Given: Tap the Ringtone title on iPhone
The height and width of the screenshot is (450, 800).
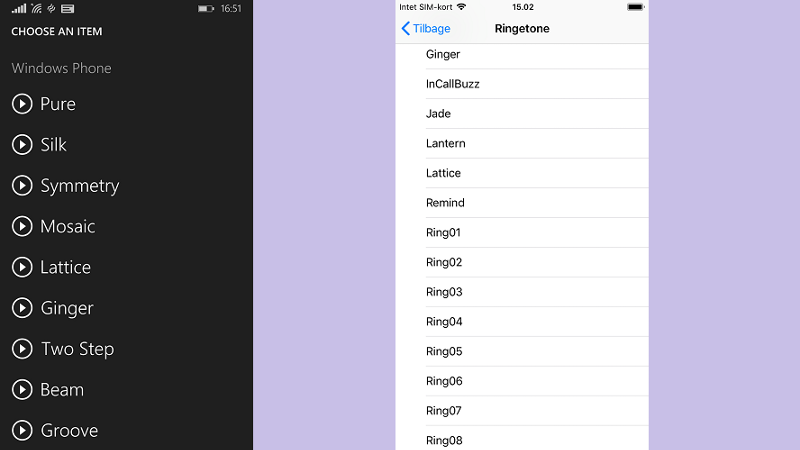Looking at the screenshot, I should click(522, 29).
